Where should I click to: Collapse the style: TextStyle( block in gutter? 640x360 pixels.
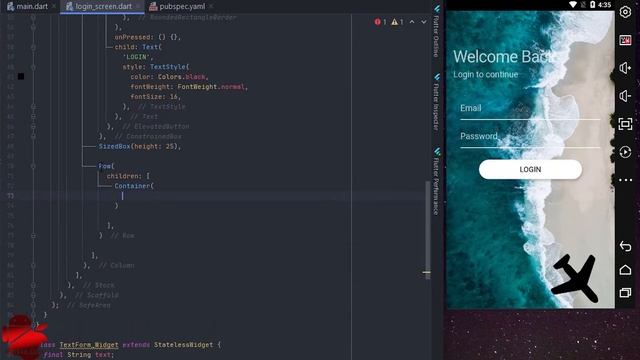click(x=33, y=67)
